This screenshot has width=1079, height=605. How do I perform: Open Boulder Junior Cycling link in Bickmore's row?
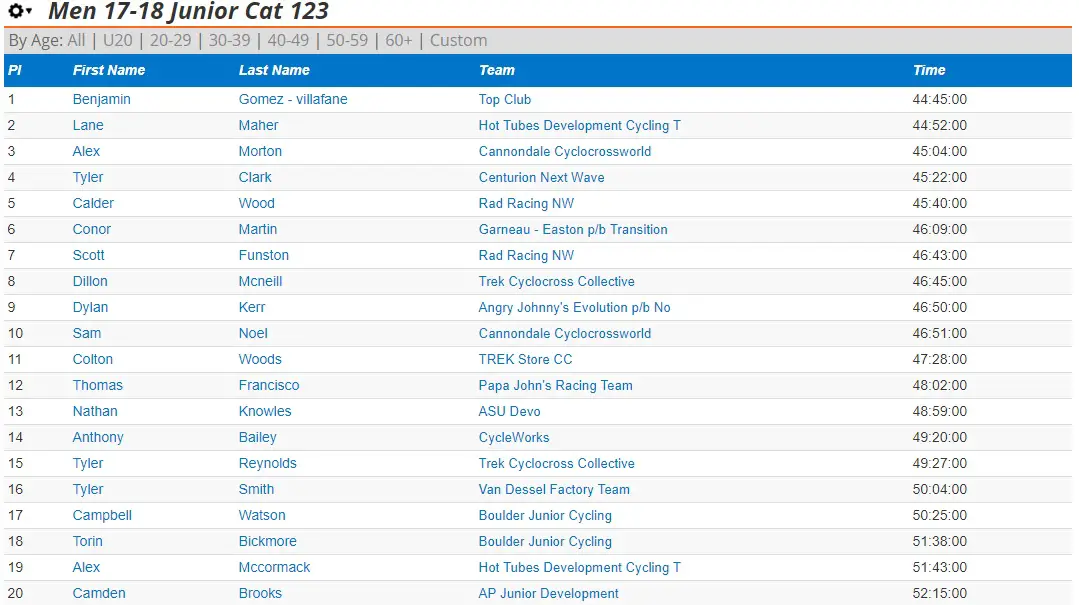coord(545,542)
